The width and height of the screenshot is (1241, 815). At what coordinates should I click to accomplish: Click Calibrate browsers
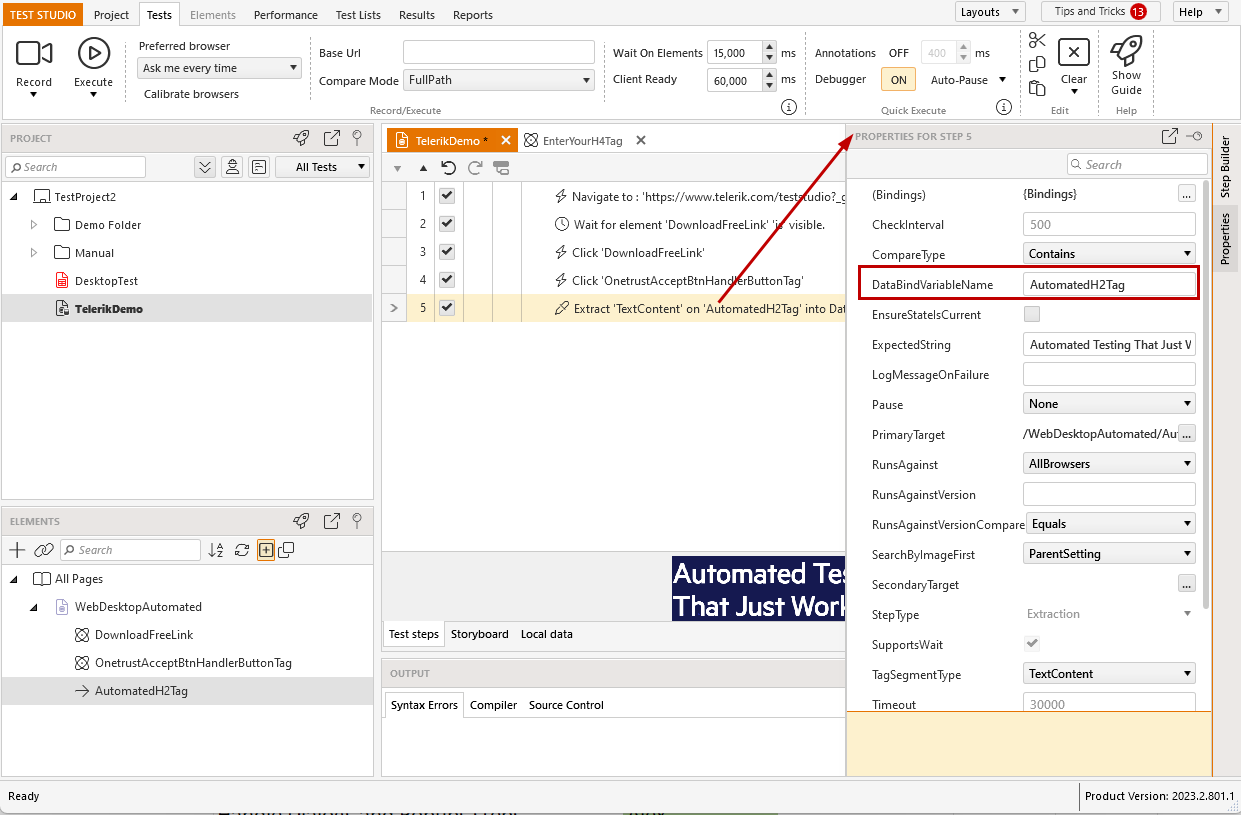pyautogui.click(x=191, y=94)
